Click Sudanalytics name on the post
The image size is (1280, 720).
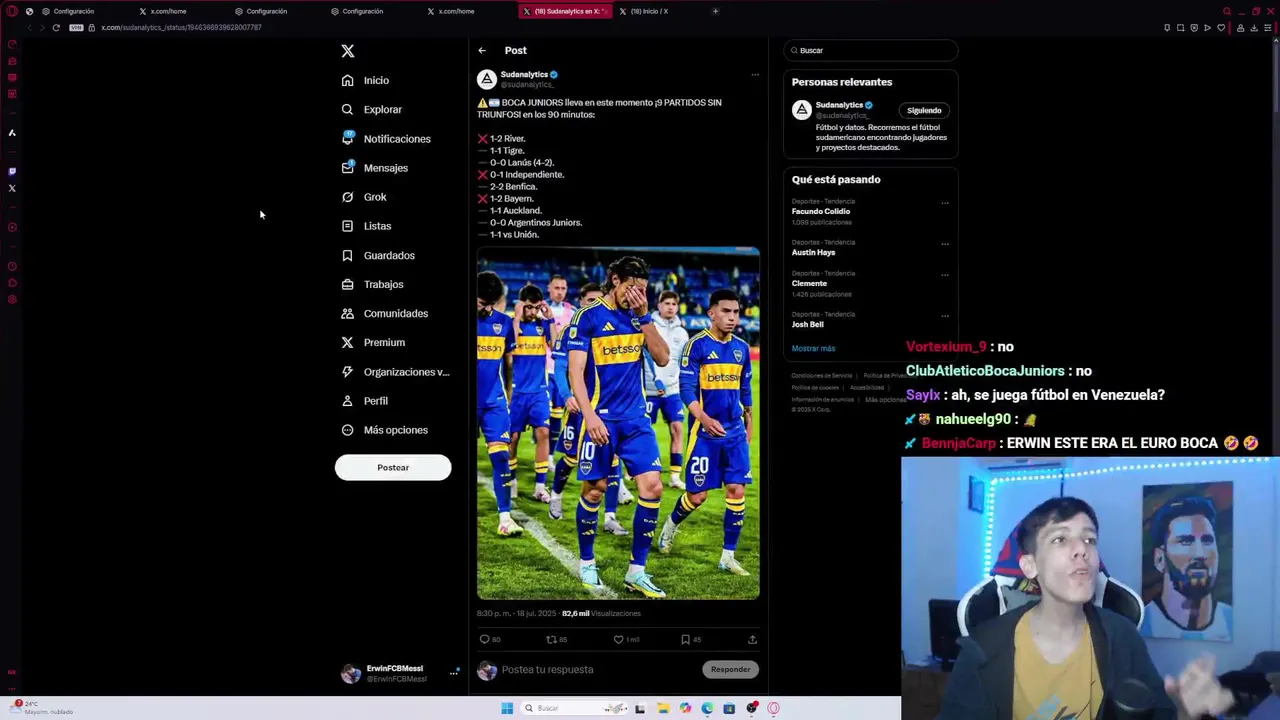(x=524, y=74)
